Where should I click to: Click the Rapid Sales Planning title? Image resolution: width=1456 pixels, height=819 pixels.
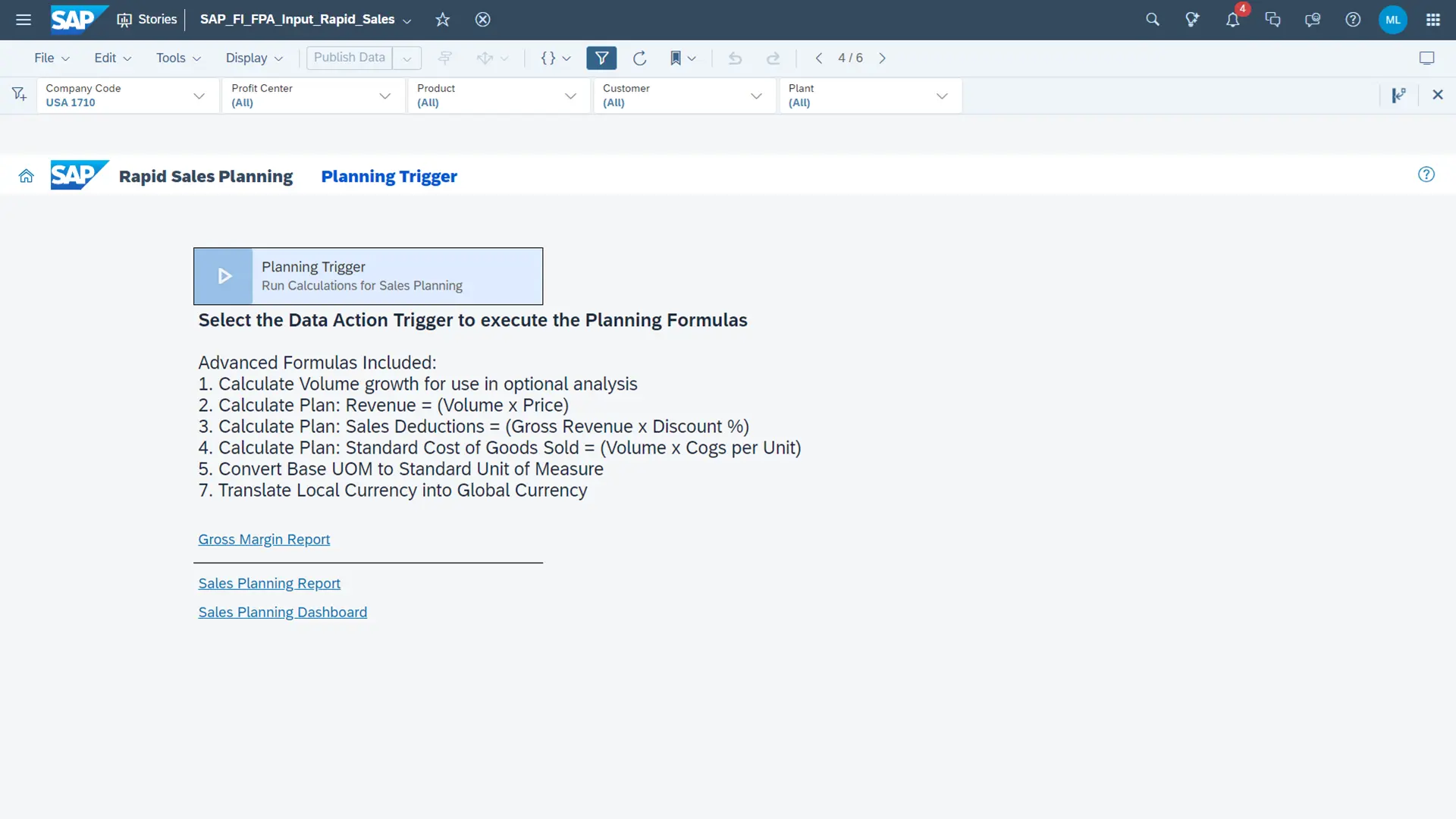206,176
